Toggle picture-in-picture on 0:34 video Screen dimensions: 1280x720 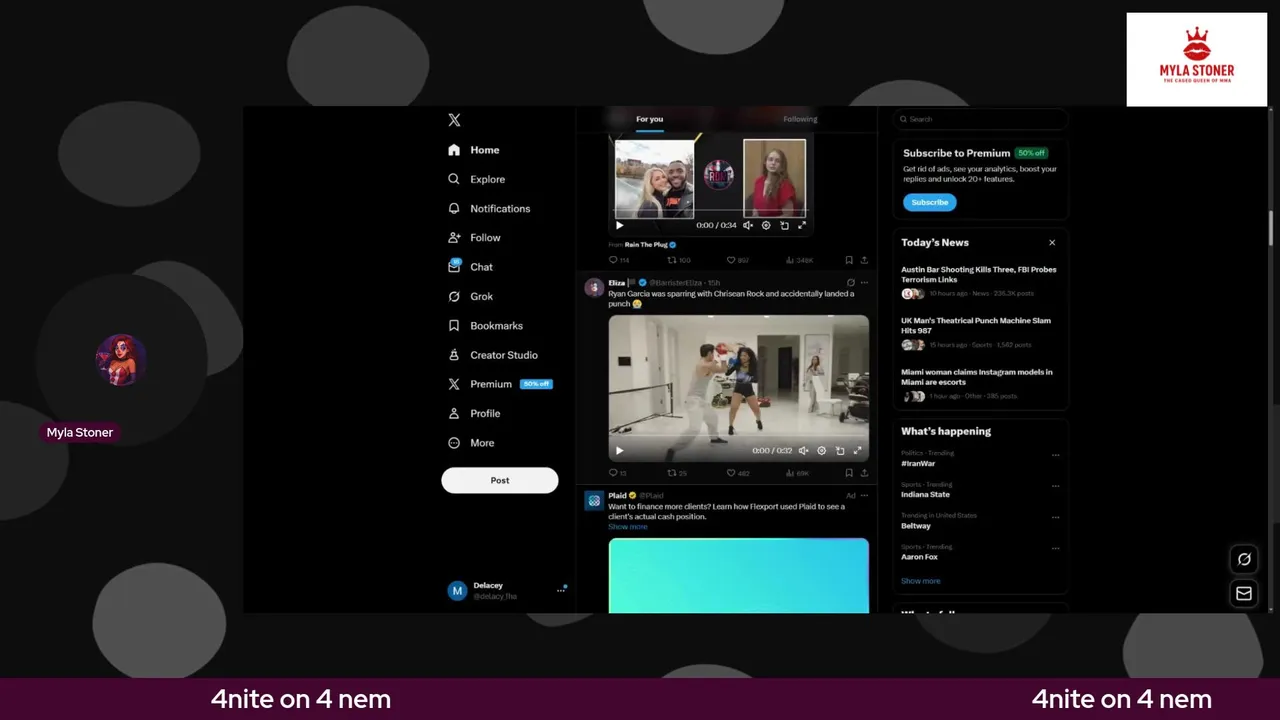[784, 225]
